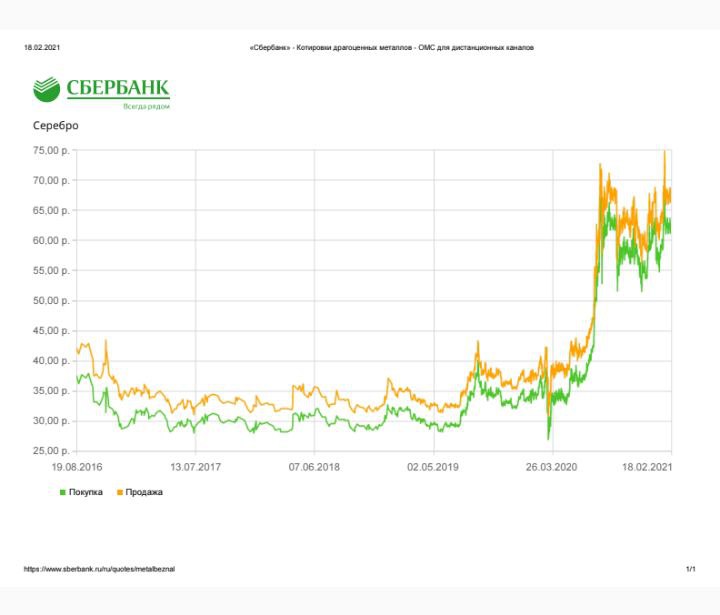Click the Sberbank green circle logo icon
This screenshot has width=720, height=615.
(46, 89)
